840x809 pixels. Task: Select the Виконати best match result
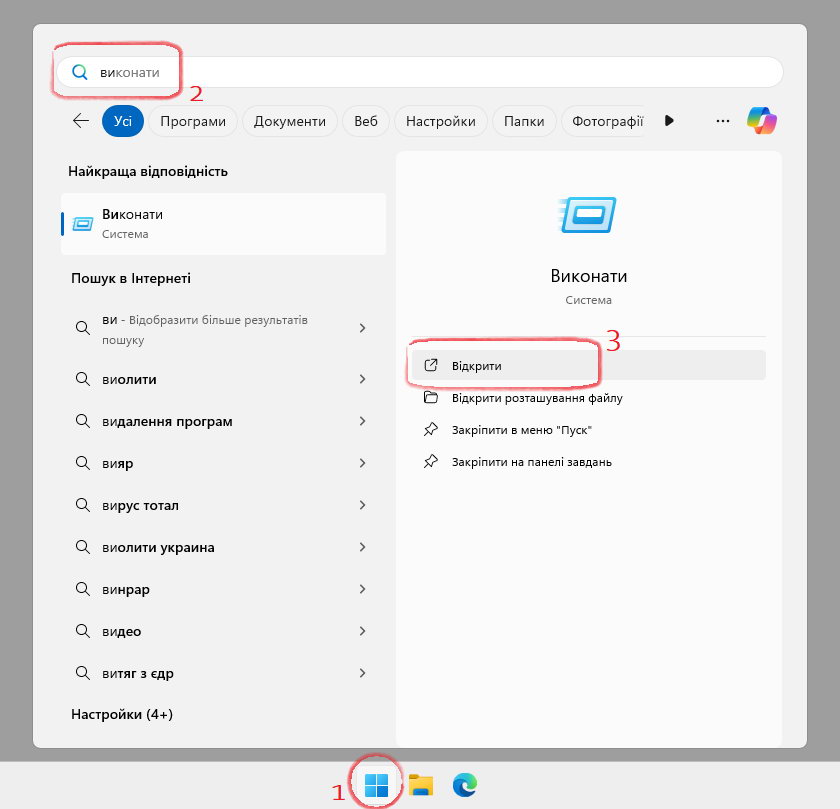[x=223, y=223]
